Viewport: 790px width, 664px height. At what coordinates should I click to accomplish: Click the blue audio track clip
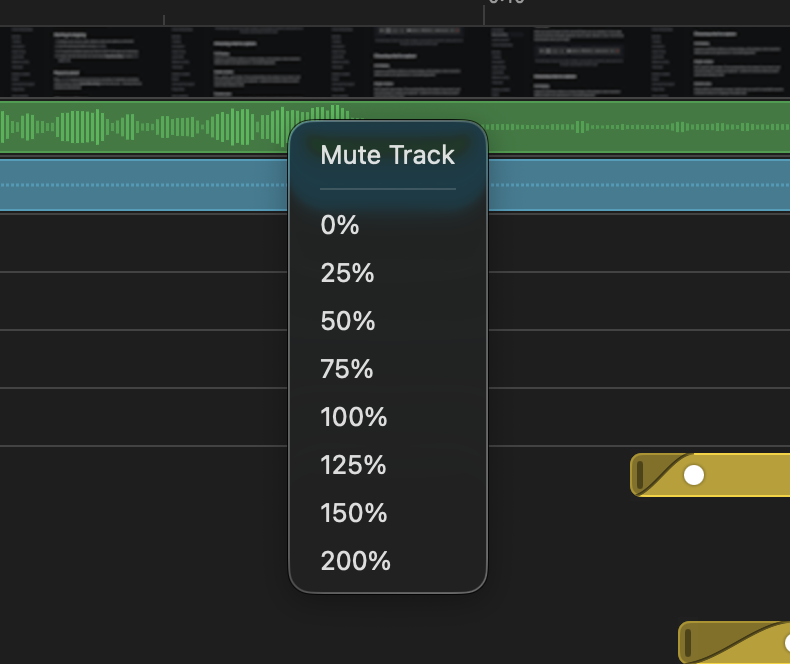coord(144,185)
